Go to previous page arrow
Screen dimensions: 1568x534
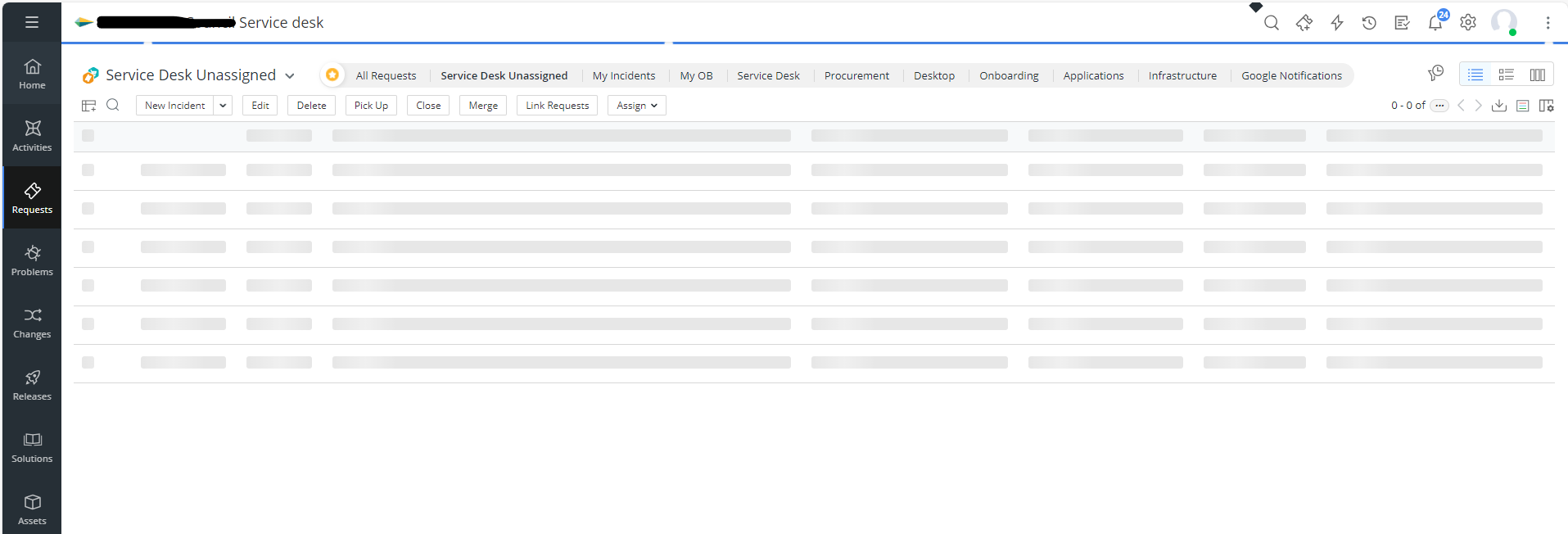point(1461,106)
